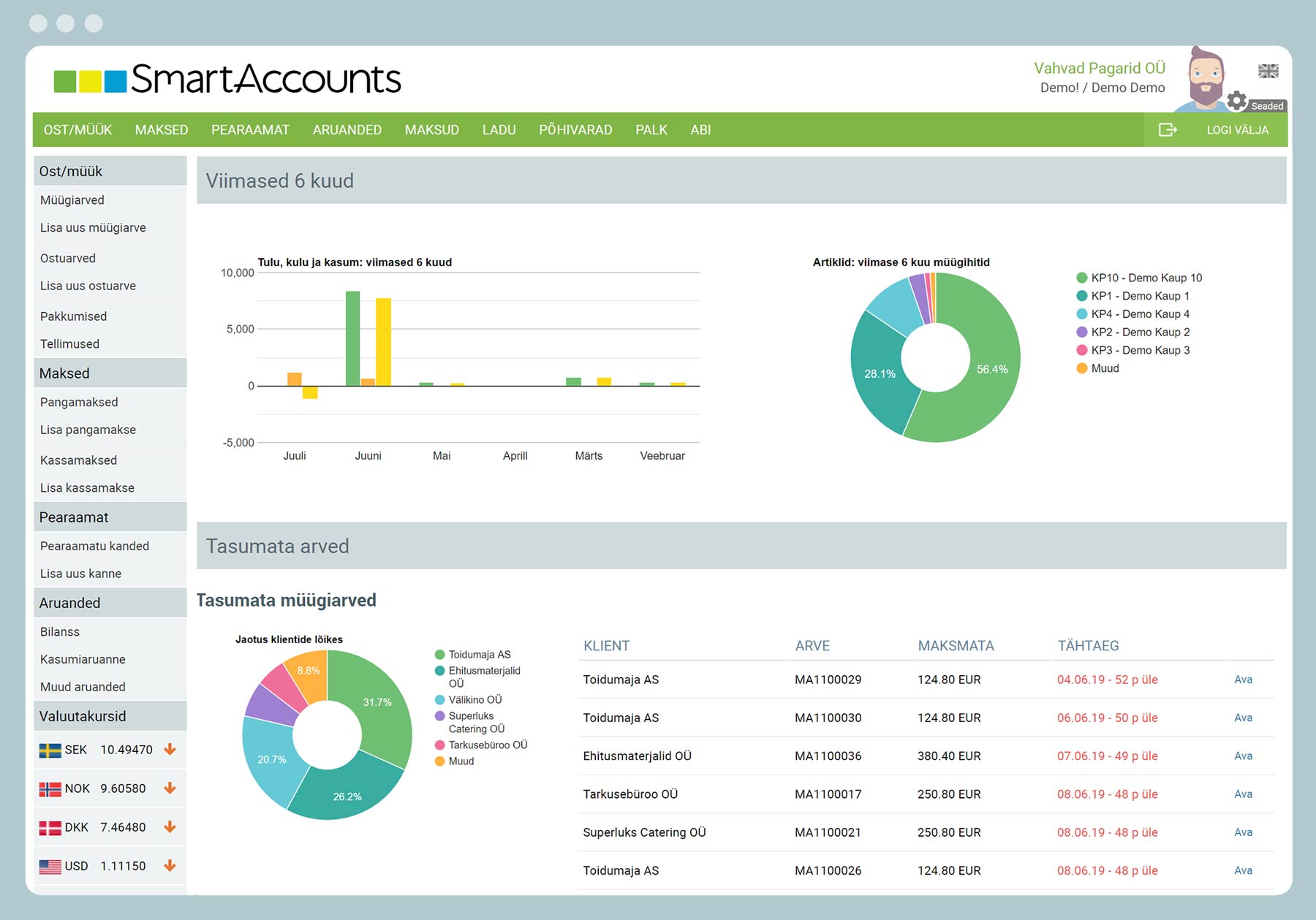Open the ARUANDED menu

pos(347,129)
